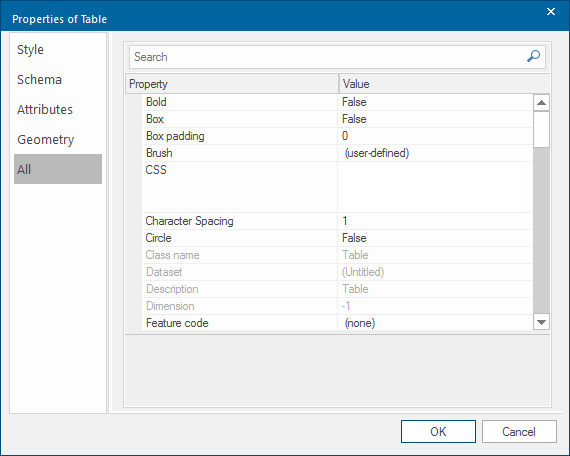Click the Dimension value -1
Image resolution: width=570 pixels, height=456 pixels.
tap(435, 306)
